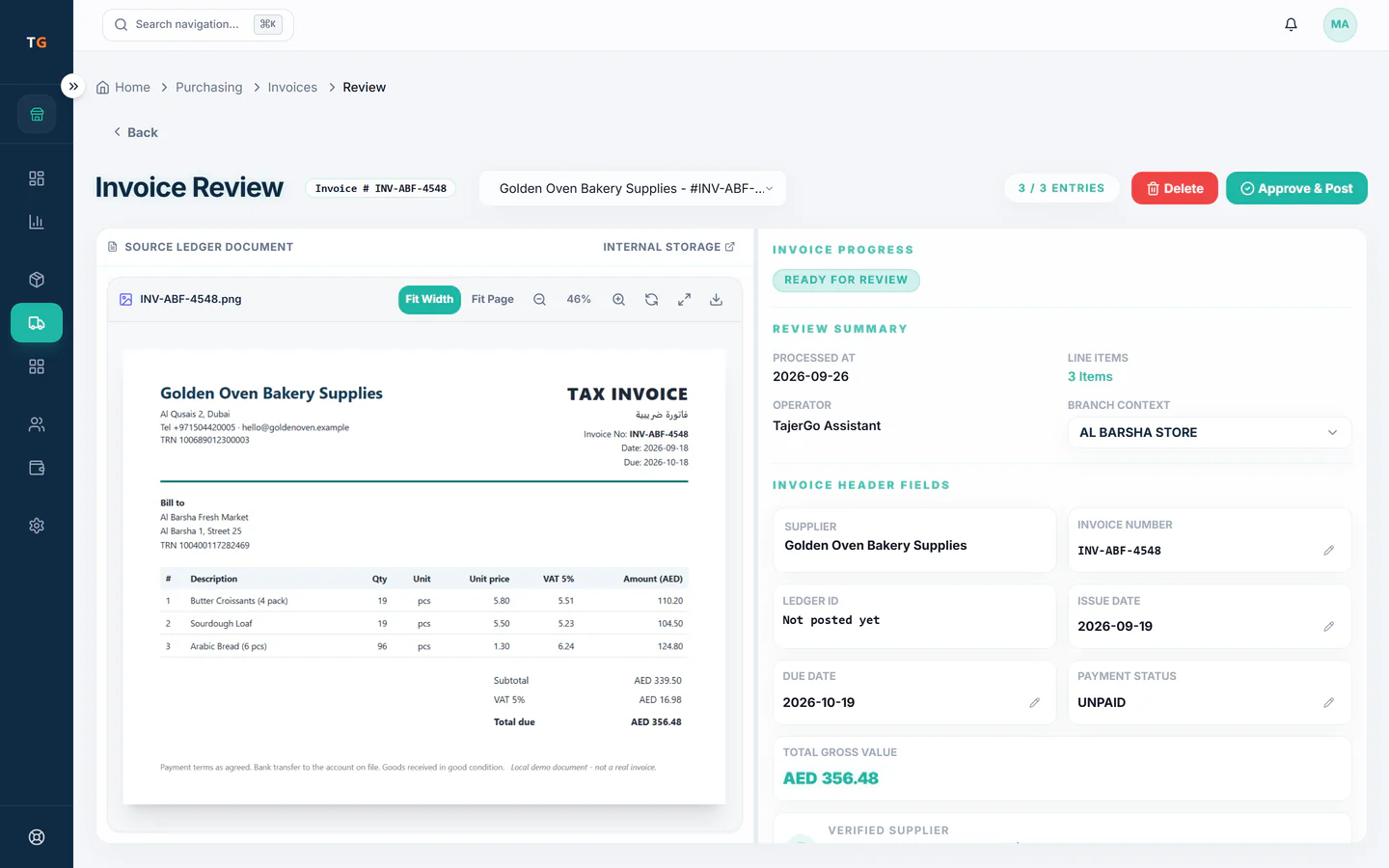1389x868 pixels.
Task: Focus the Search navigation field
Action: pyautogui.click(x=198, y=24)
